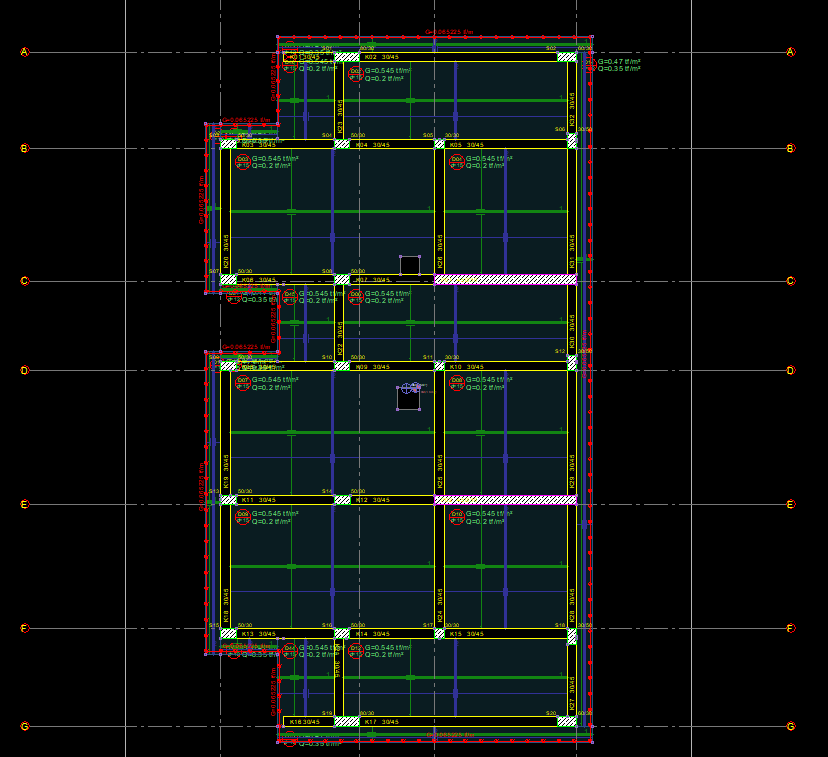
Task: Click beam label K04 30/45
Action: pyautogui.click(x=375, y=145)
